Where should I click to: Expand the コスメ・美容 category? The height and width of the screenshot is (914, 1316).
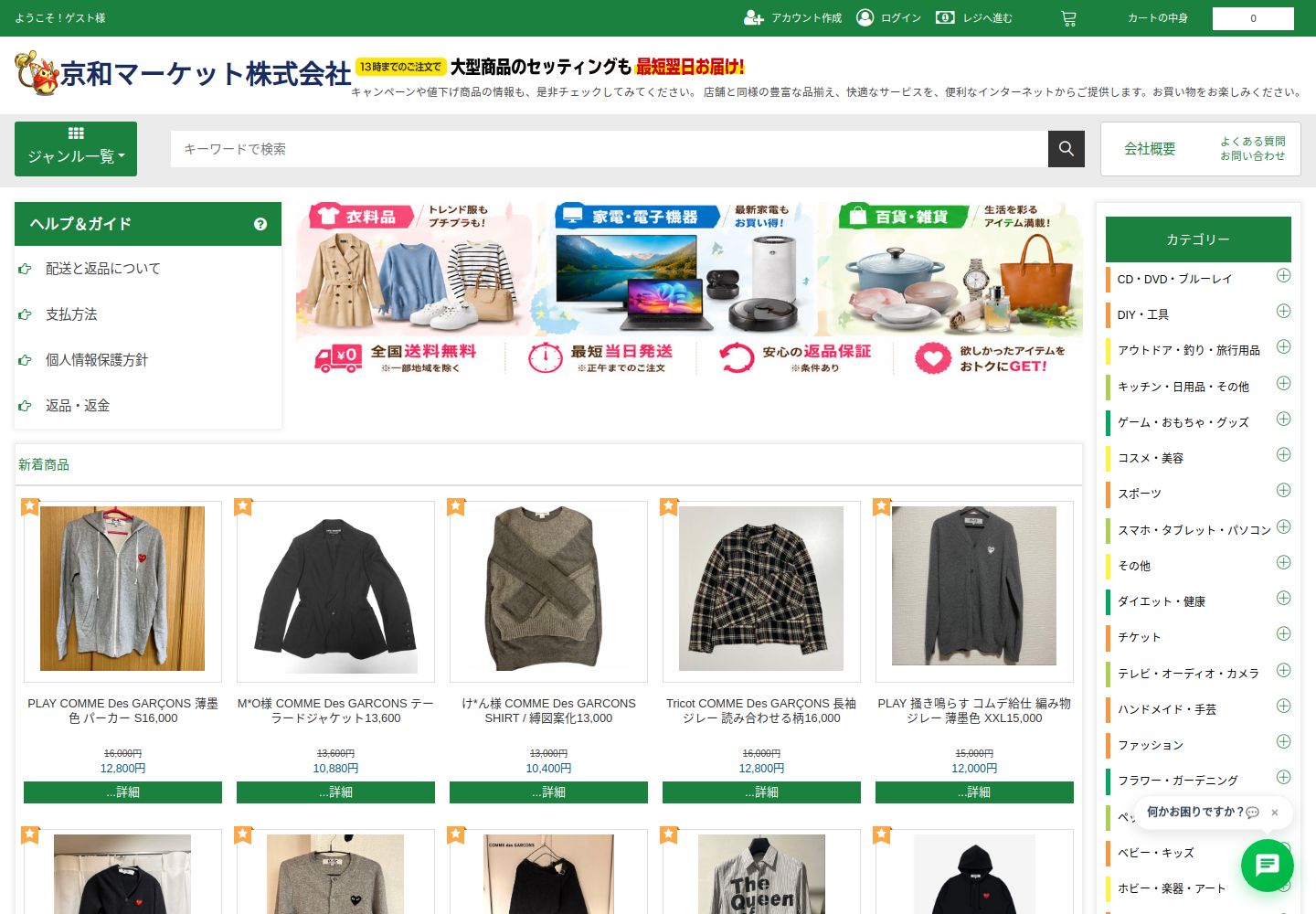[1283, 454]
